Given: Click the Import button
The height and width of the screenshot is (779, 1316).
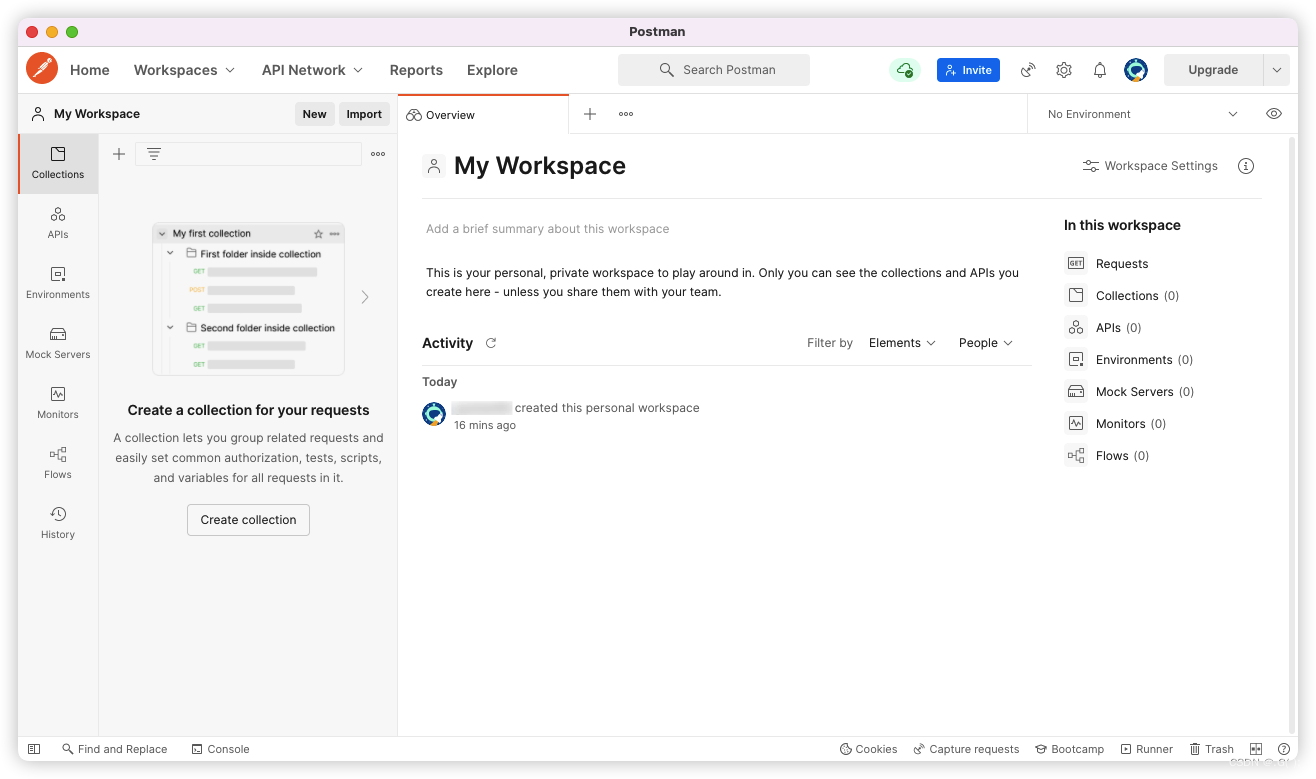Looking at the screenshot, I should [364, 114].
